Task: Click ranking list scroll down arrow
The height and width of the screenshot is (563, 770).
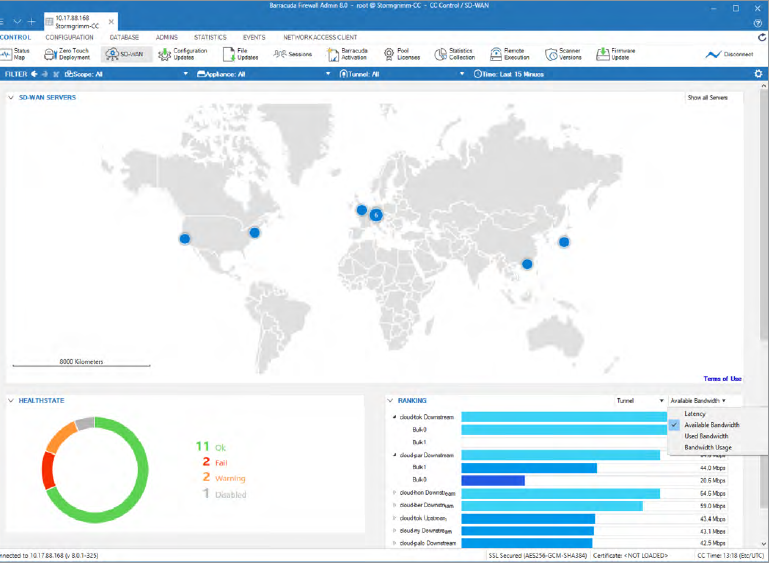Action: [764, 543]
